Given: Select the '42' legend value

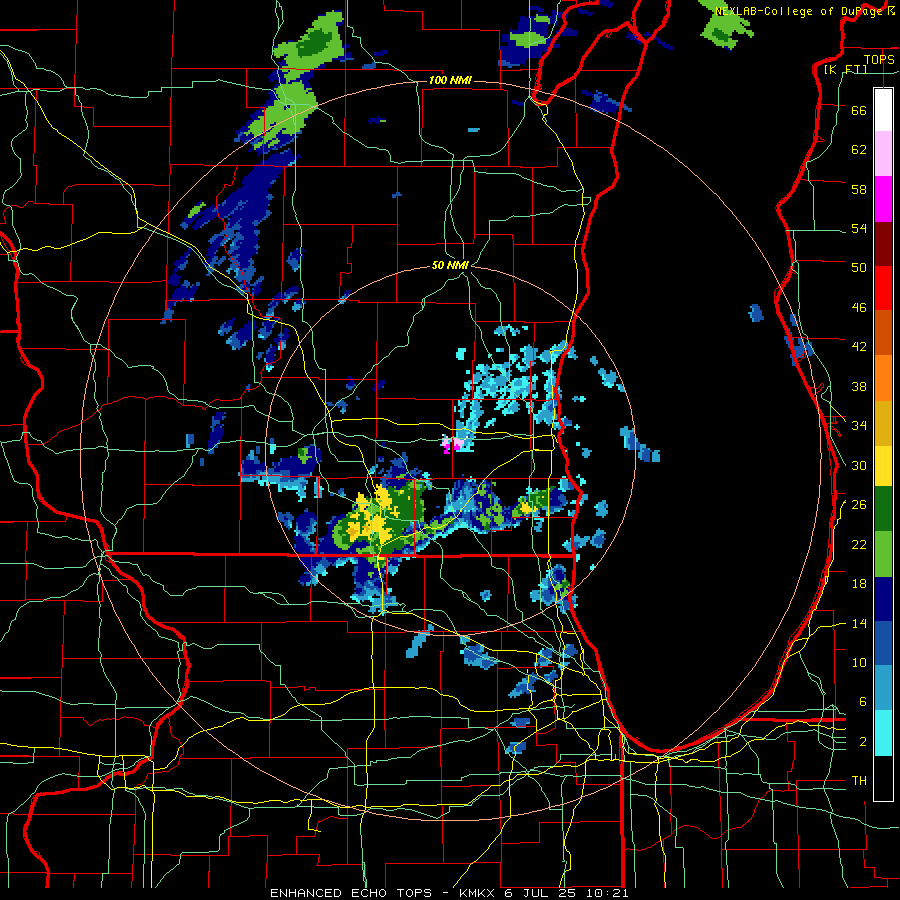Looking at the screenshot, I should click(x=859, y=347).
